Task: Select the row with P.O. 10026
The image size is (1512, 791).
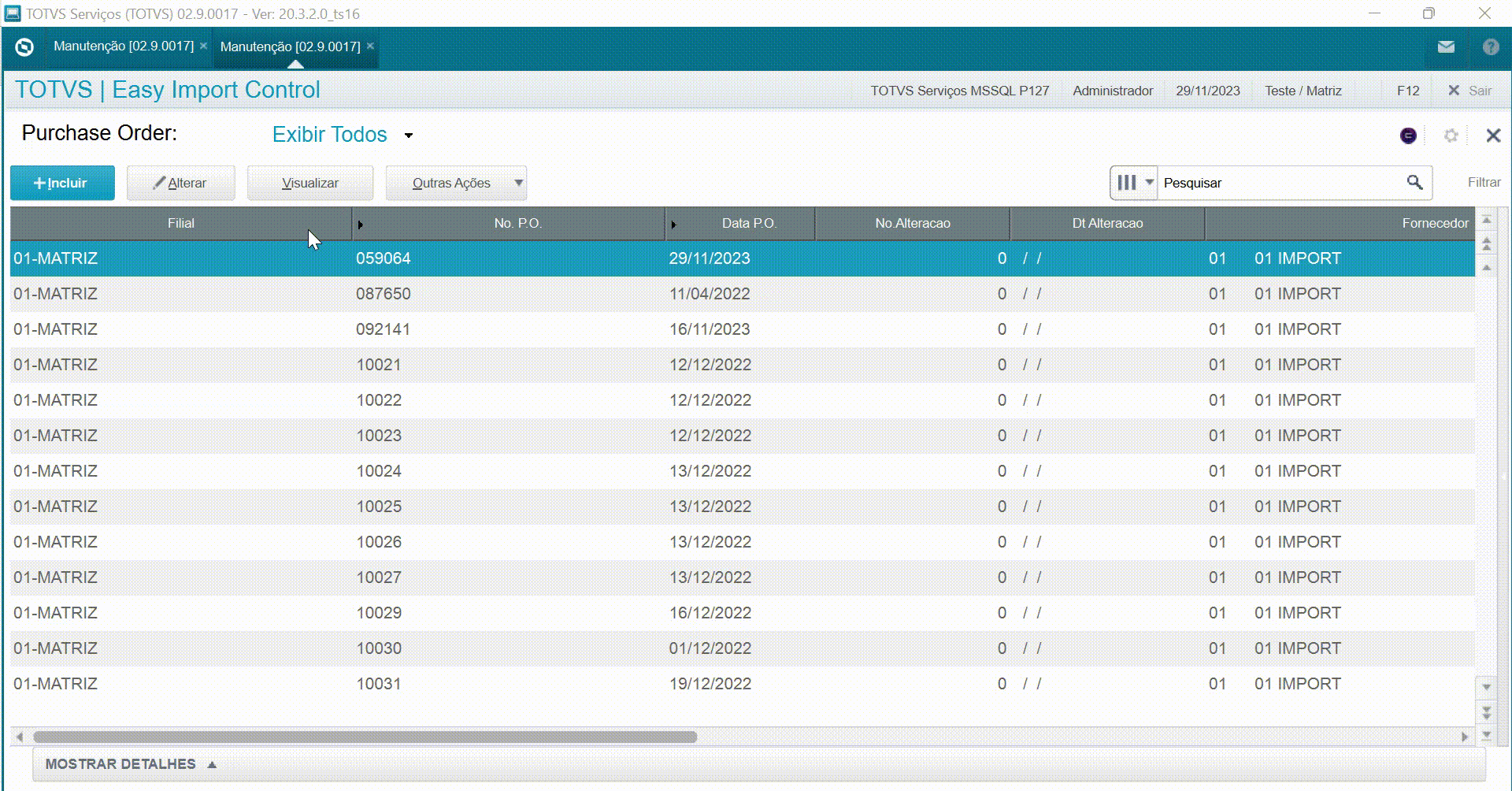Action: 742,542
